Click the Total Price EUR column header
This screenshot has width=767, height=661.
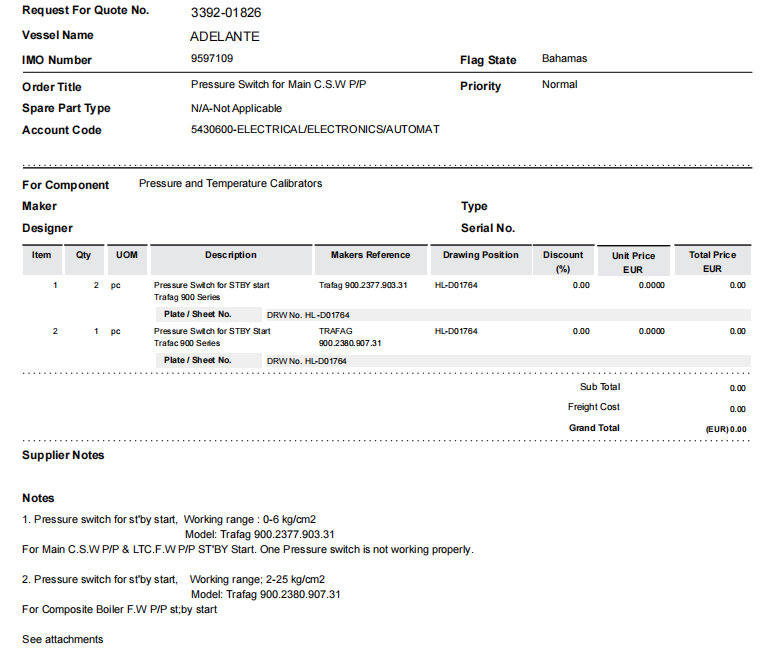712,262
